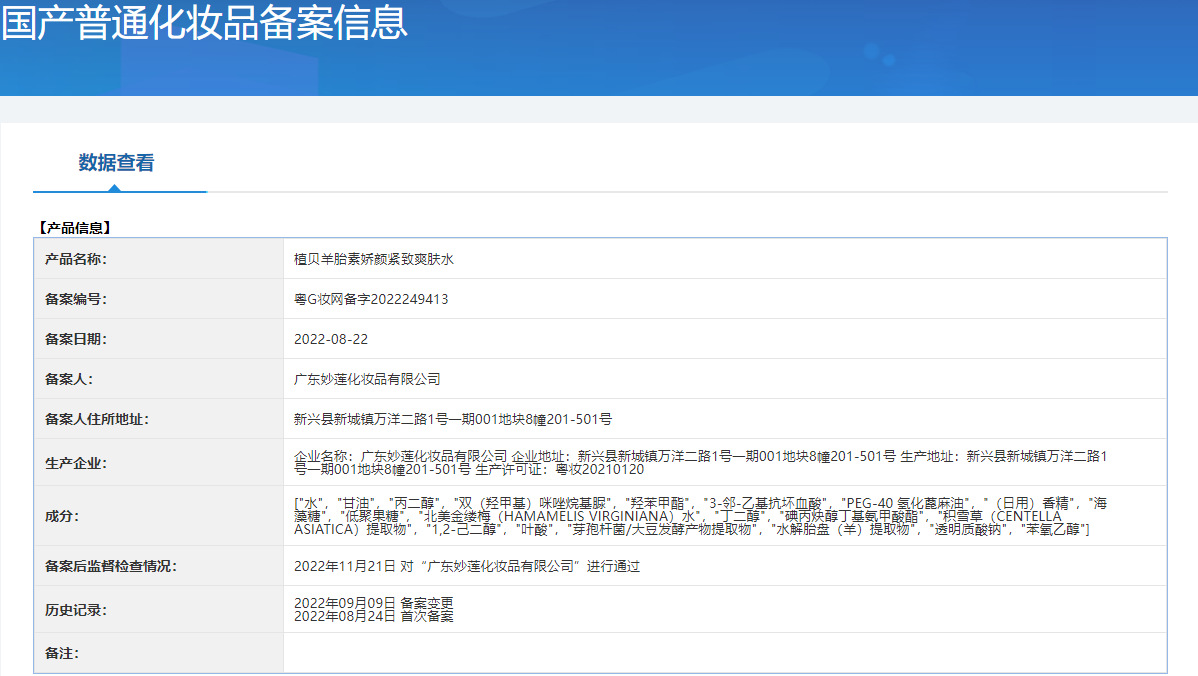Image resolution: width=1198 pixels, height=676 pixels.
Task: Click the empty 备注 value cell
Action: click(x=724, y=653)
